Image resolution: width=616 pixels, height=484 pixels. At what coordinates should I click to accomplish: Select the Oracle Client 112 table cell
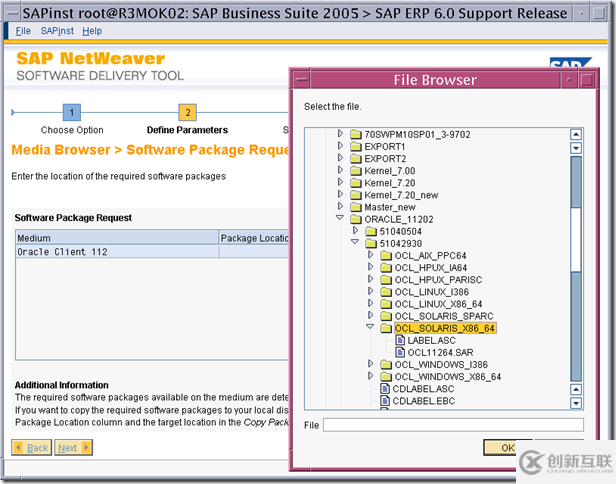(x=117, y=252)
